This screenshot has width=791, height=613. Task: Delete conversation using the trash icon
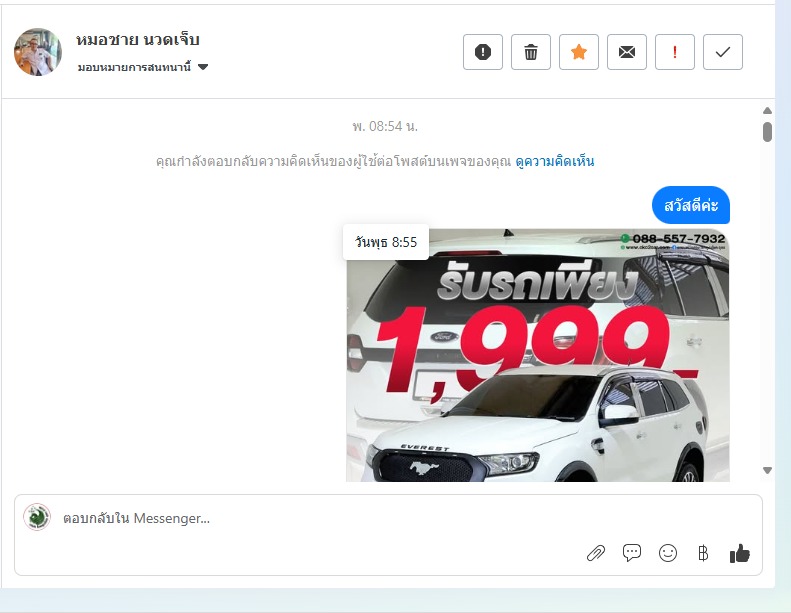(531, 52)
